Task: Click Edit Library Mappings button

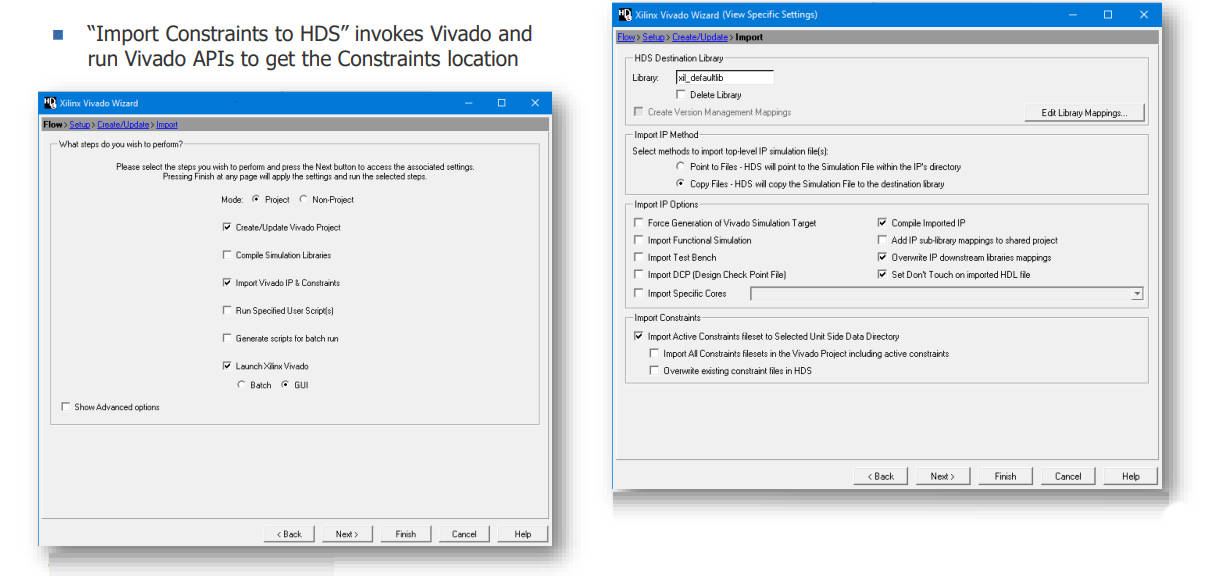Action: (1085, 113)
